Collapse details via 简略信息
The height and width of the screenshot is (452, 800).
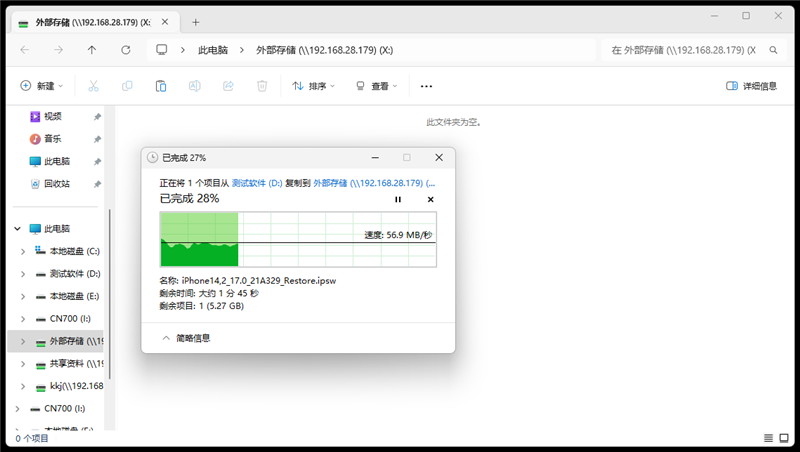[x=186, y=338]
